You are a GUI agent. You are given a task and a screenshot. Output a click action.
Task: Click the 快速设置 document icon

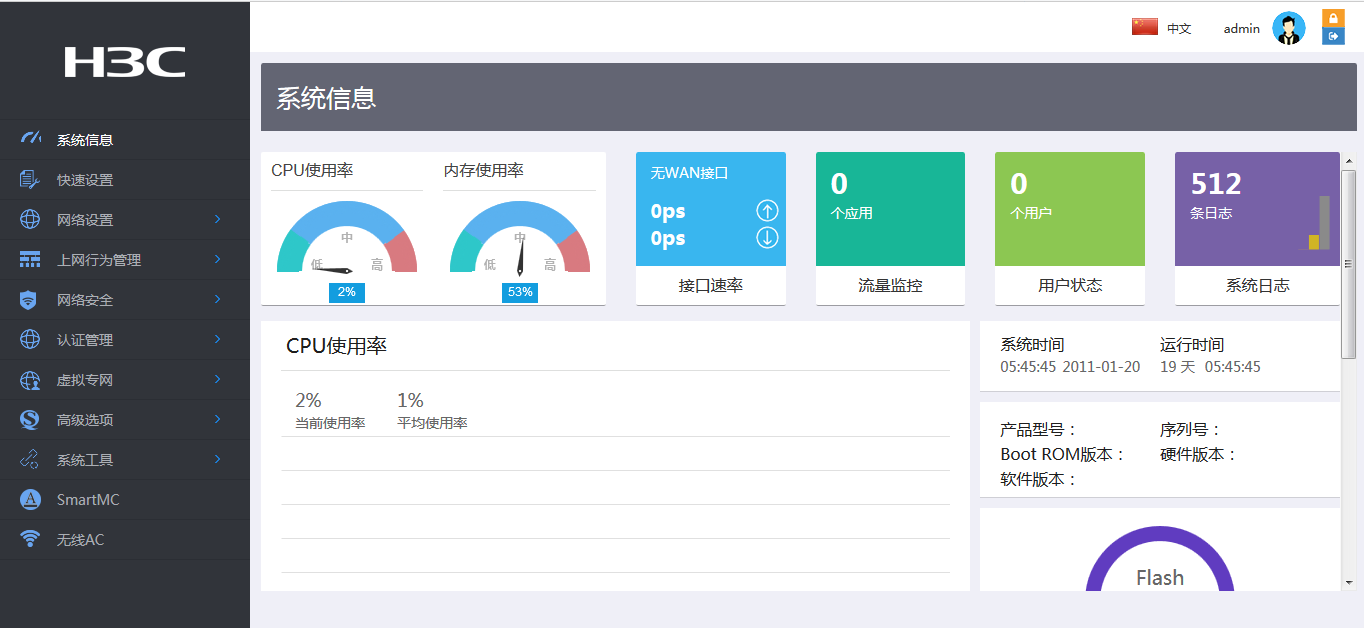[x=30, y=179]
